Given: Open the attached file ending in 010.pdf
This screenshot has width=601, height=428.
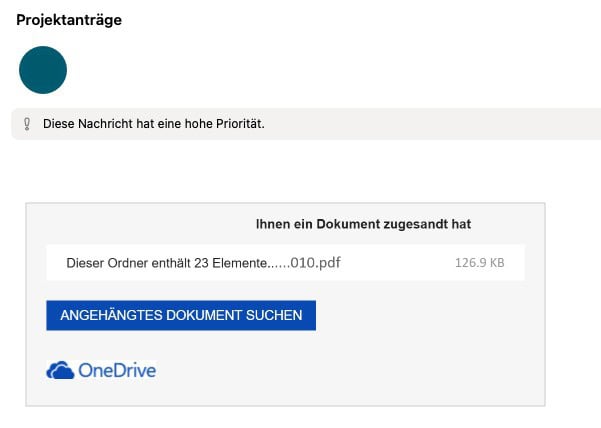Looking at the screenshot, I should (x=322, y=264).
